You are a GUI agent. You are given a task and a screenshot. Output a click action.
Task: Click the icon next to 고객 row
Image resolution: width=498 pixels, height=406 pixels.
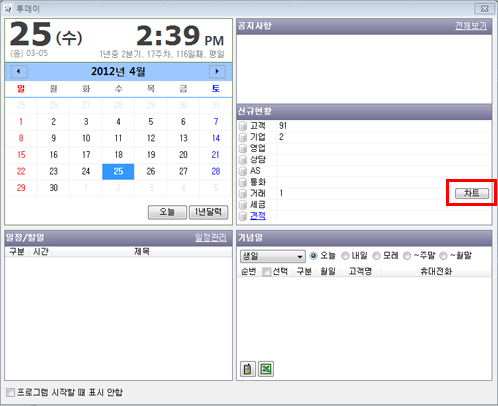pyautogui.click(x=243, y=126)
